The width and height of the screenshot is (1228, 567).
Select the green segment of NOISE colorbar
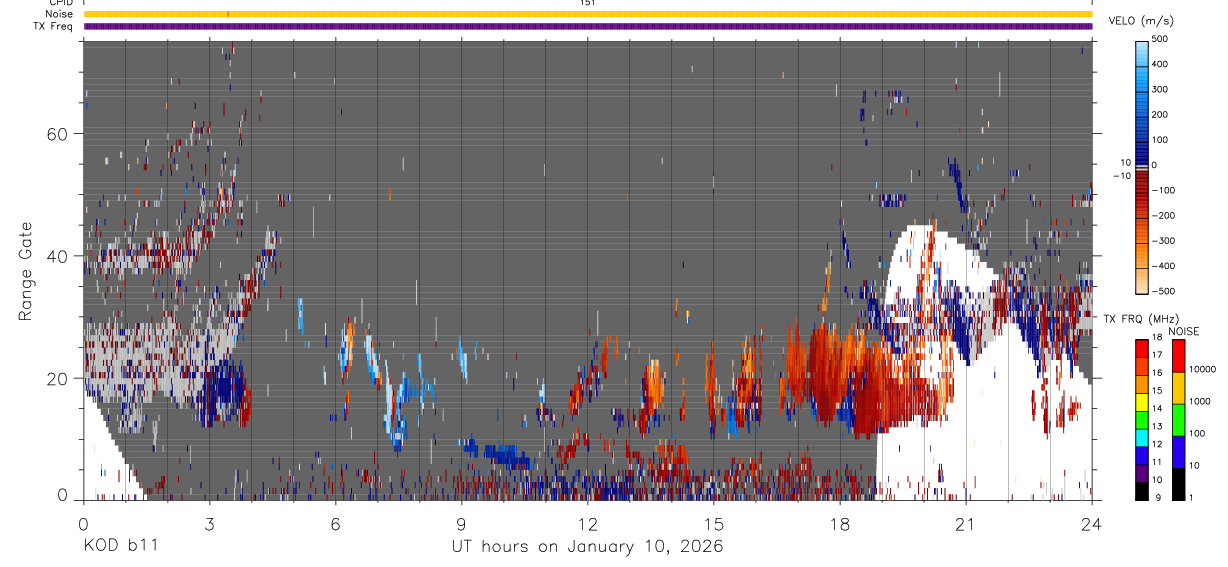pyautogui.click(x=1179, y=420)
